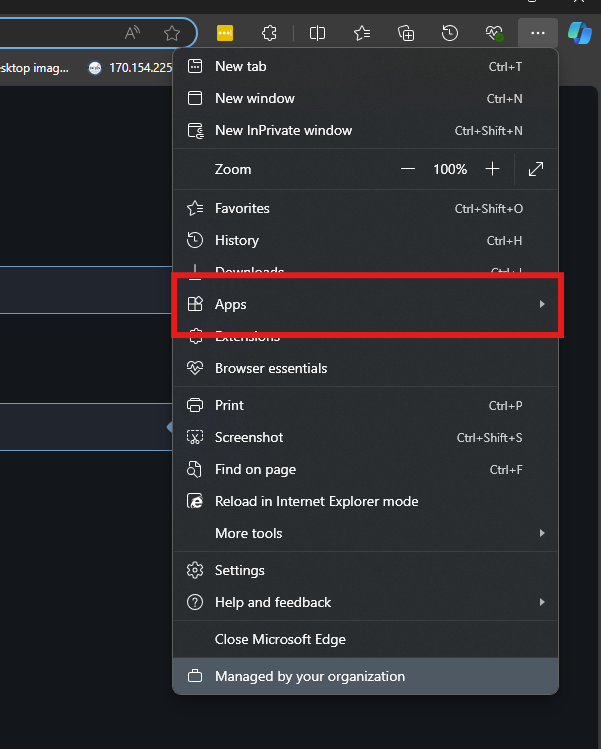Open Favorites hub icon in toolbar
601x749 pixels.
(x=362, y=33)
